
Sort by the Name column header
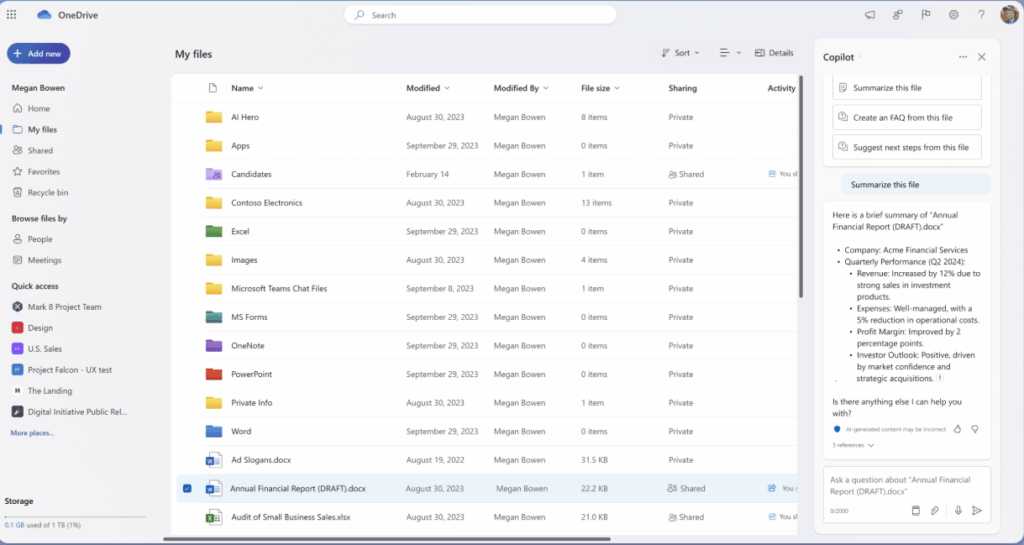coord(247,88)
